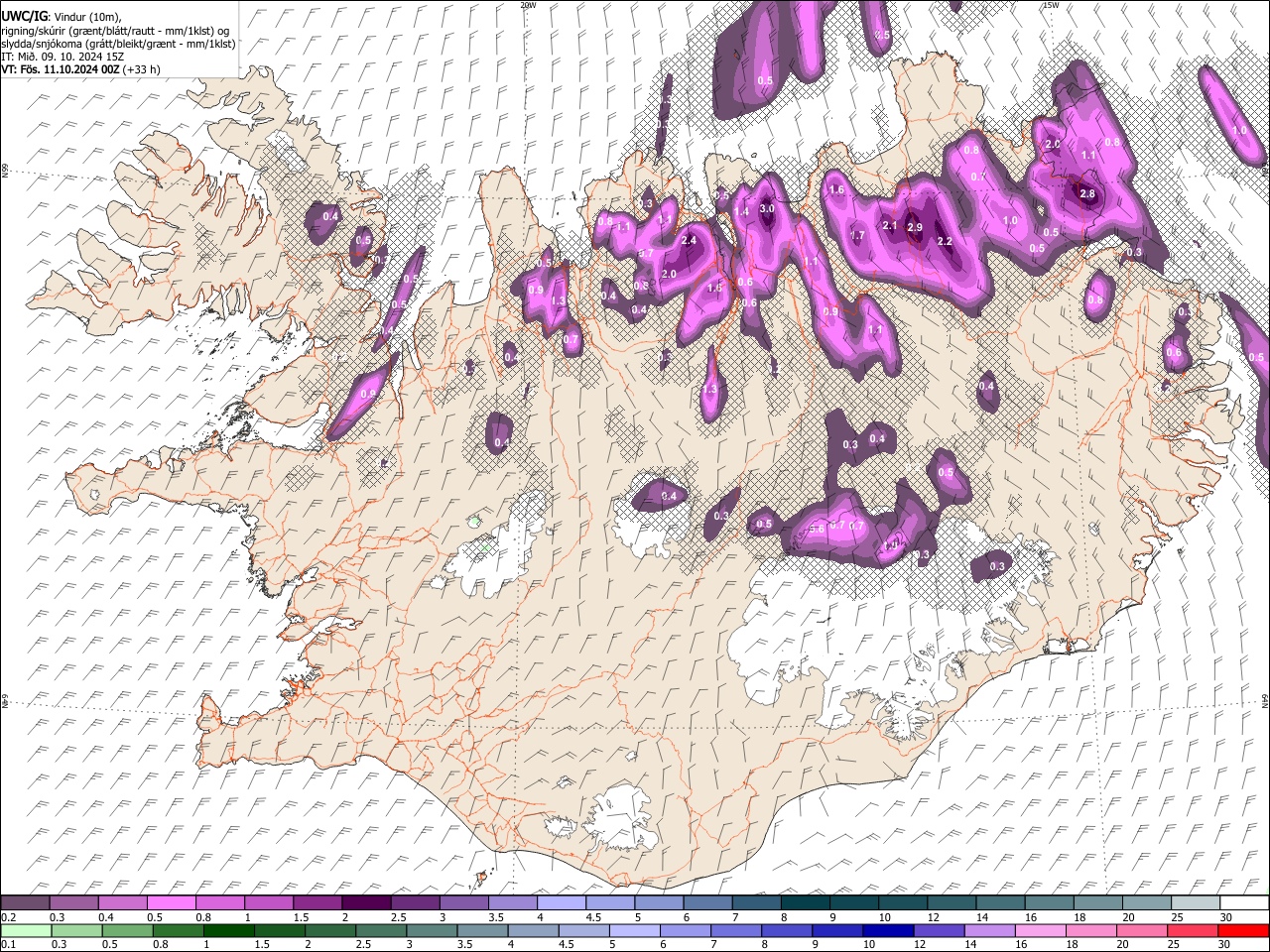
Task: Click the '2.2' snowfall value on the map
Action: 945,242
